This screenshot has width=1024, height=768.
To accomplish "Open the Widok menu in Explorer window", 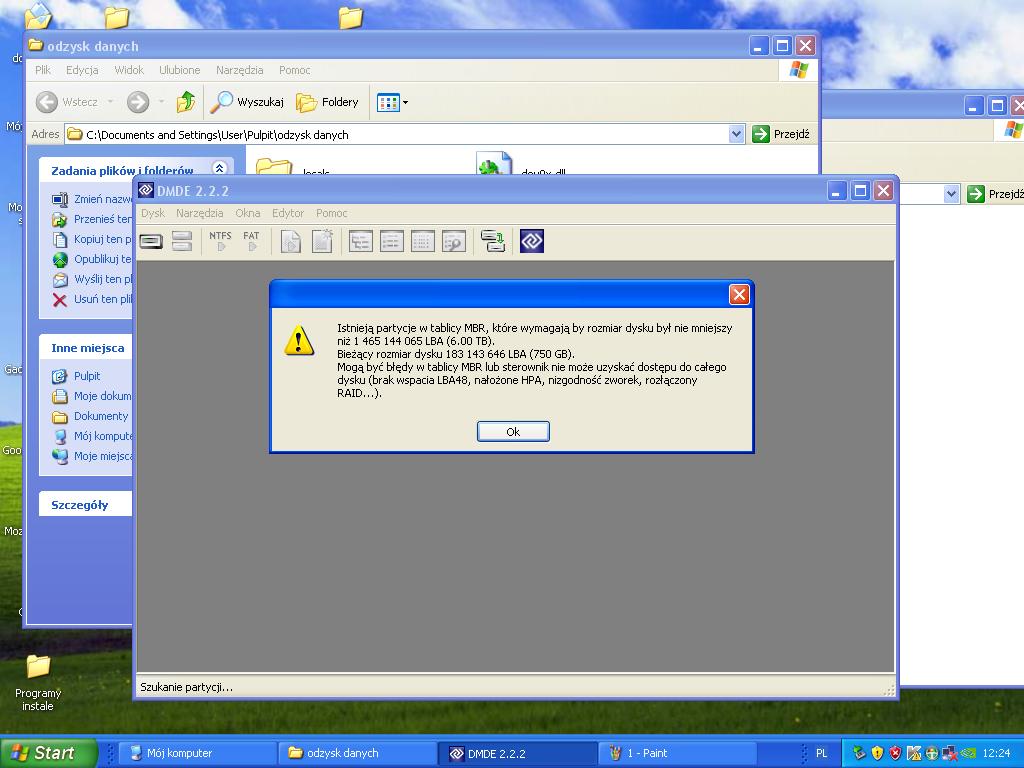I will coord(129,70).
